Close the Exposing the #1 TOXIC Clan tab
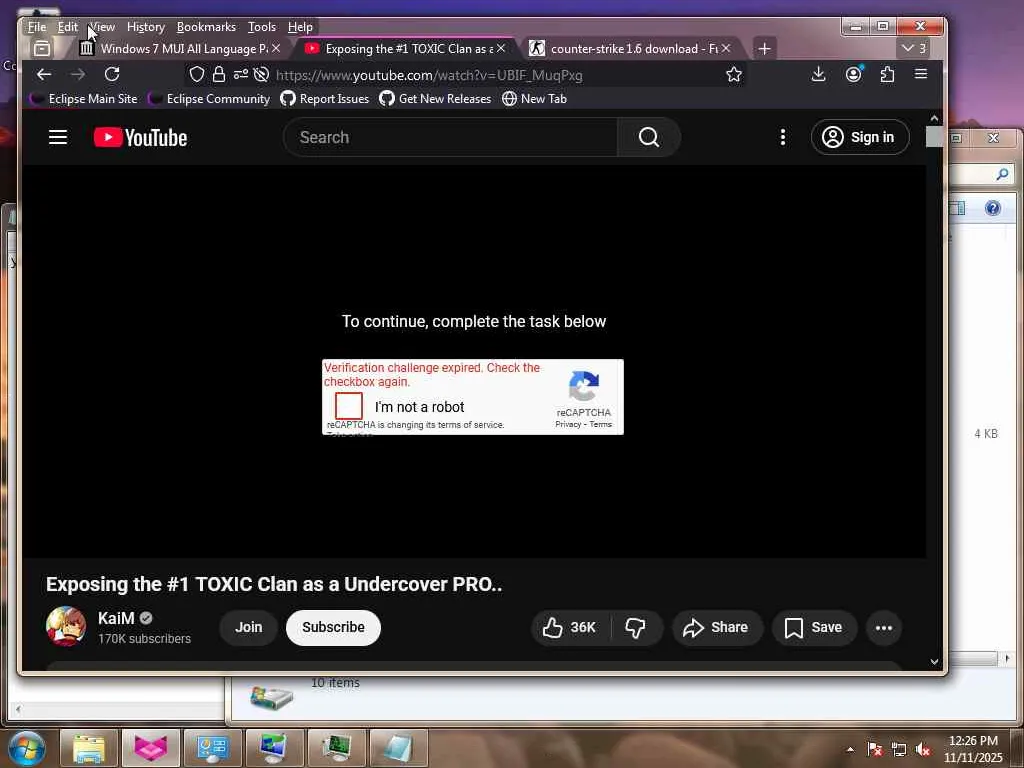The width and height of the screenshot is (1024, 768). pos(501,48)
